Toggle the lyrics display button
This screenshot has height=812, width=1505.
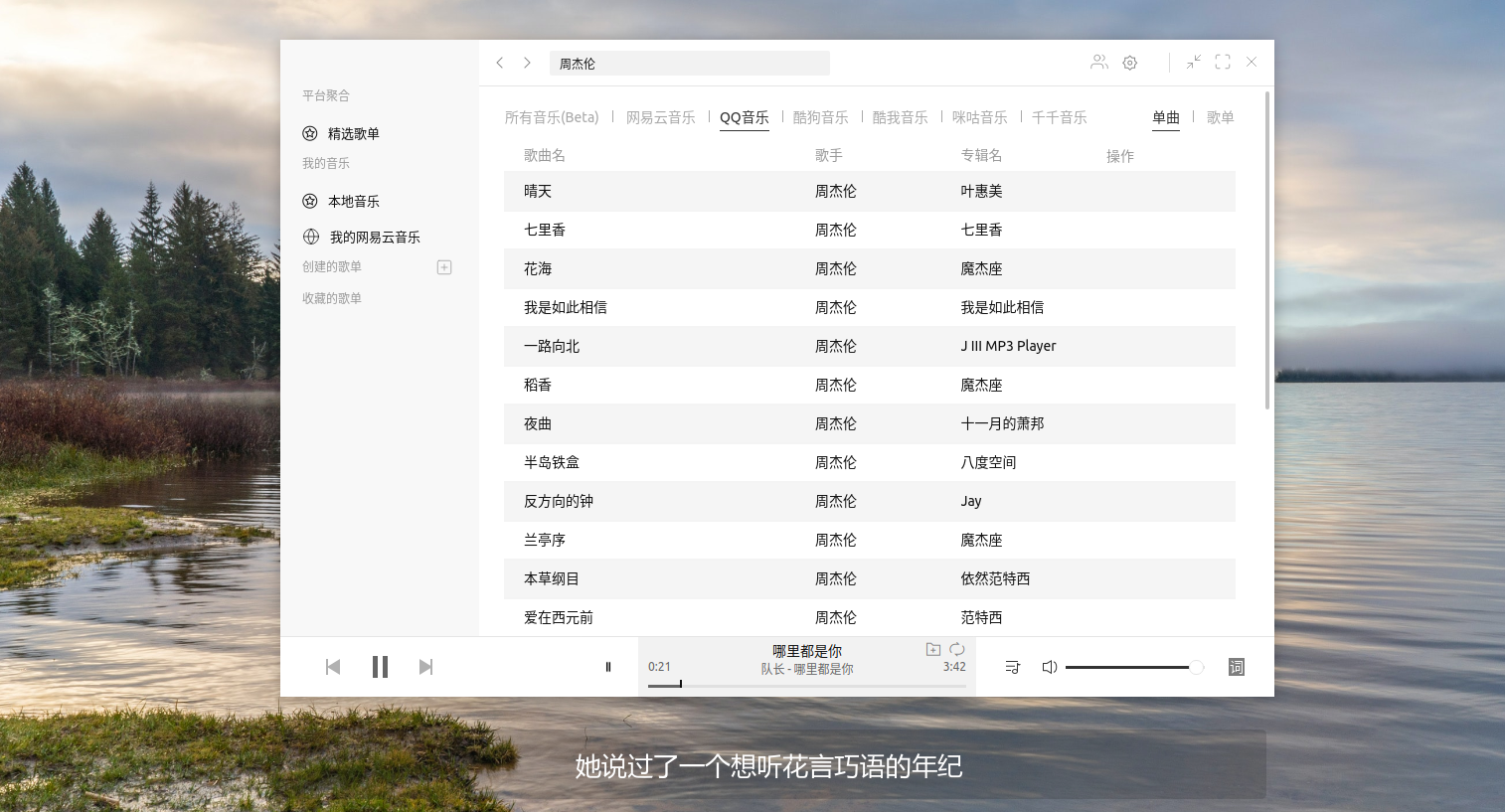click(x=1236, y=667)
